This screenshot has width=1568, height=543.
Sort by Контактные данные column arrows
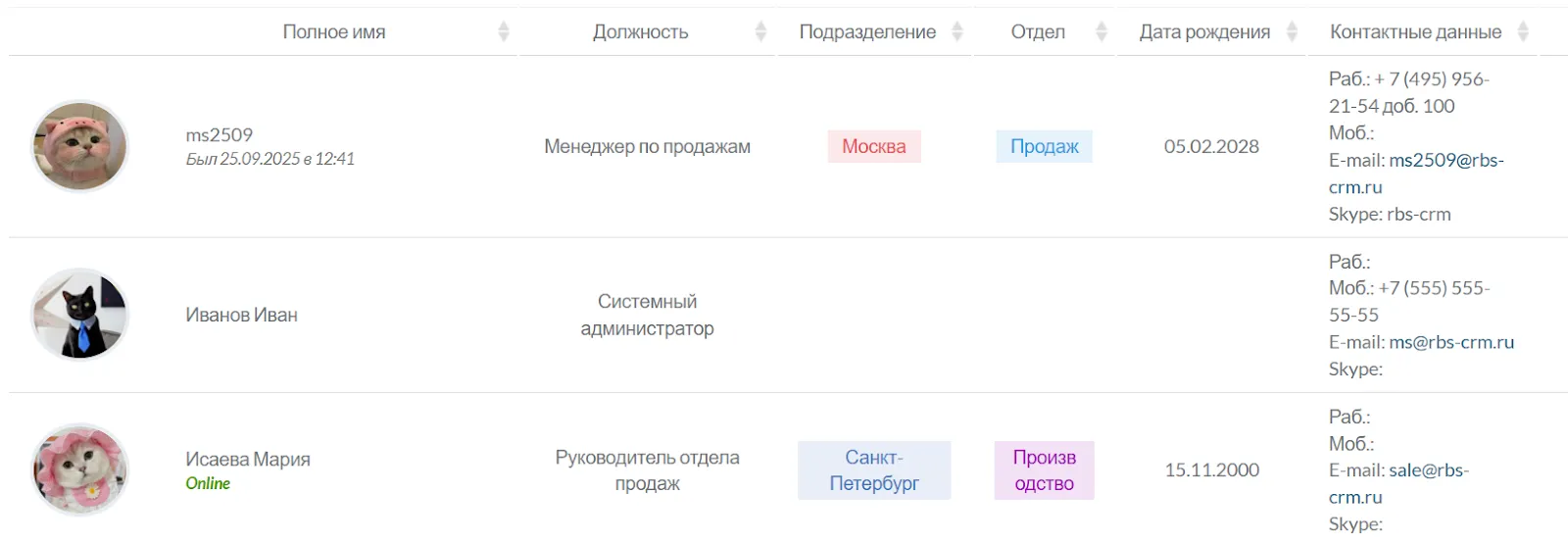(1523, 32)
